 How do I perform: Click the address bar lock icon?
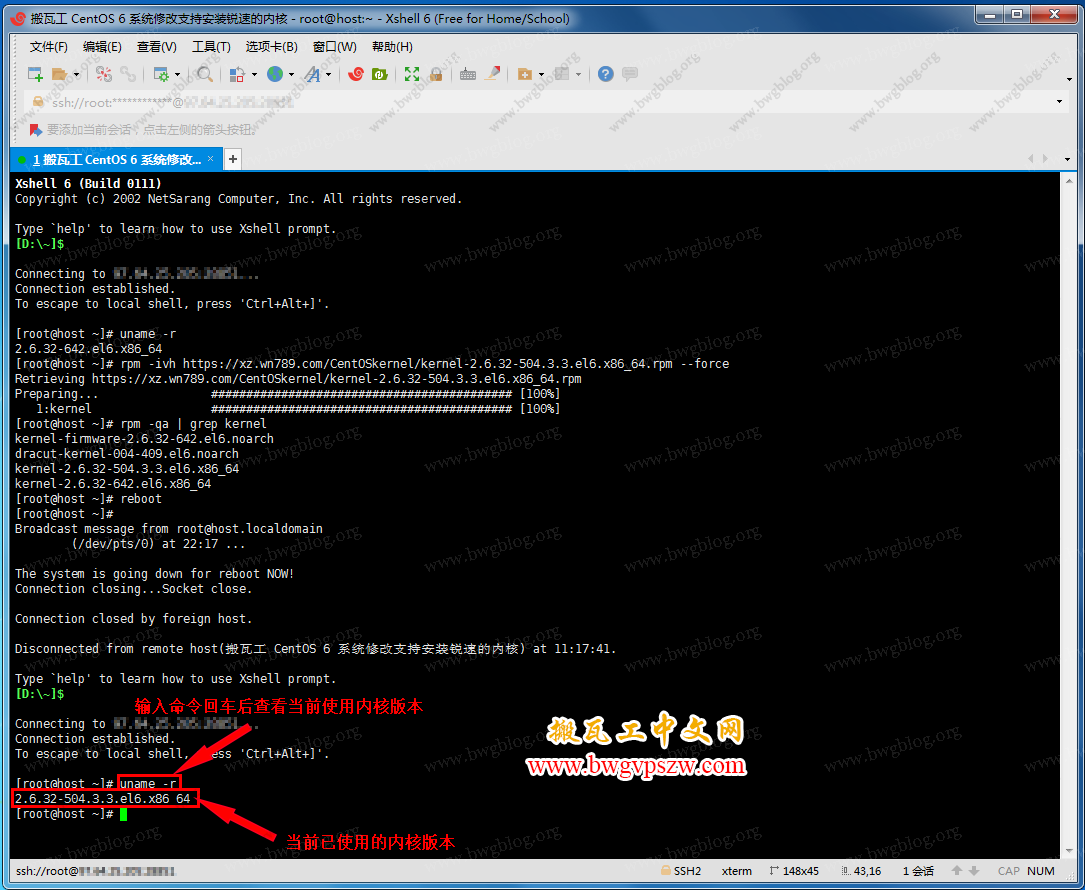39,102
